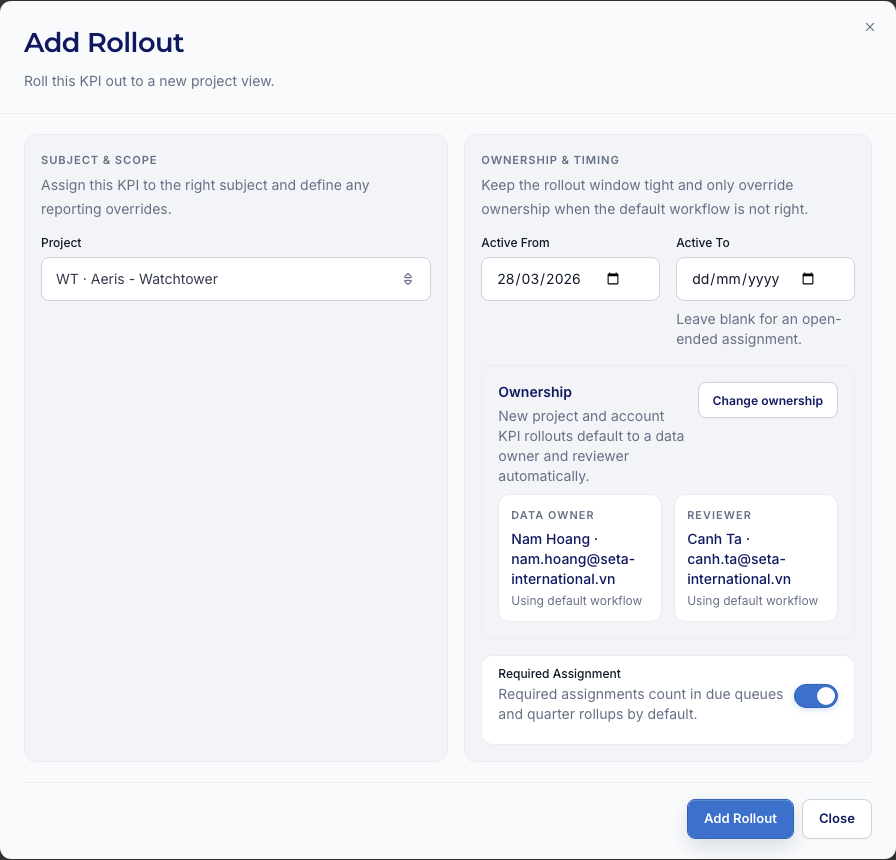Open the Project dropdown selector

coord(235,279)
